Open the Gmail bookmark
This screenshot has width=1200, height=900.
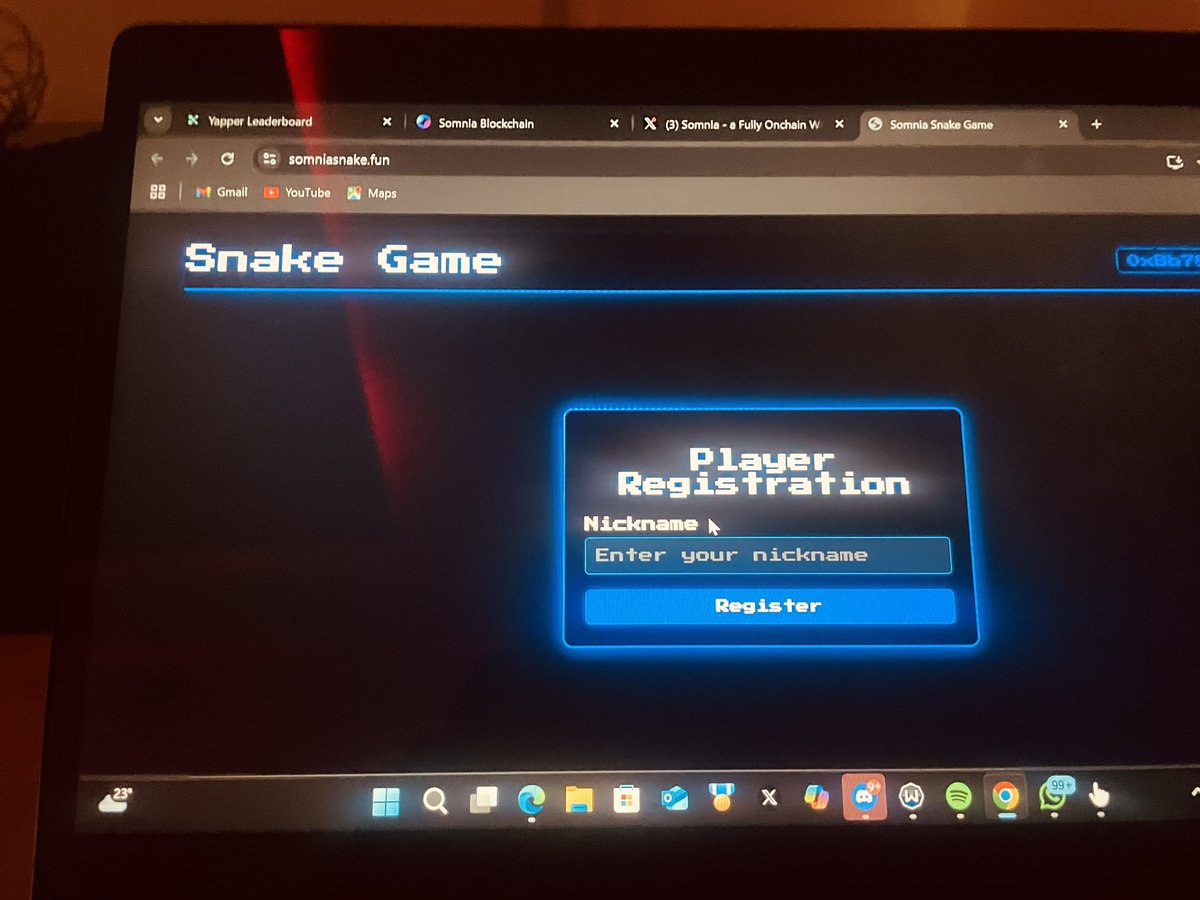(221, 192)
